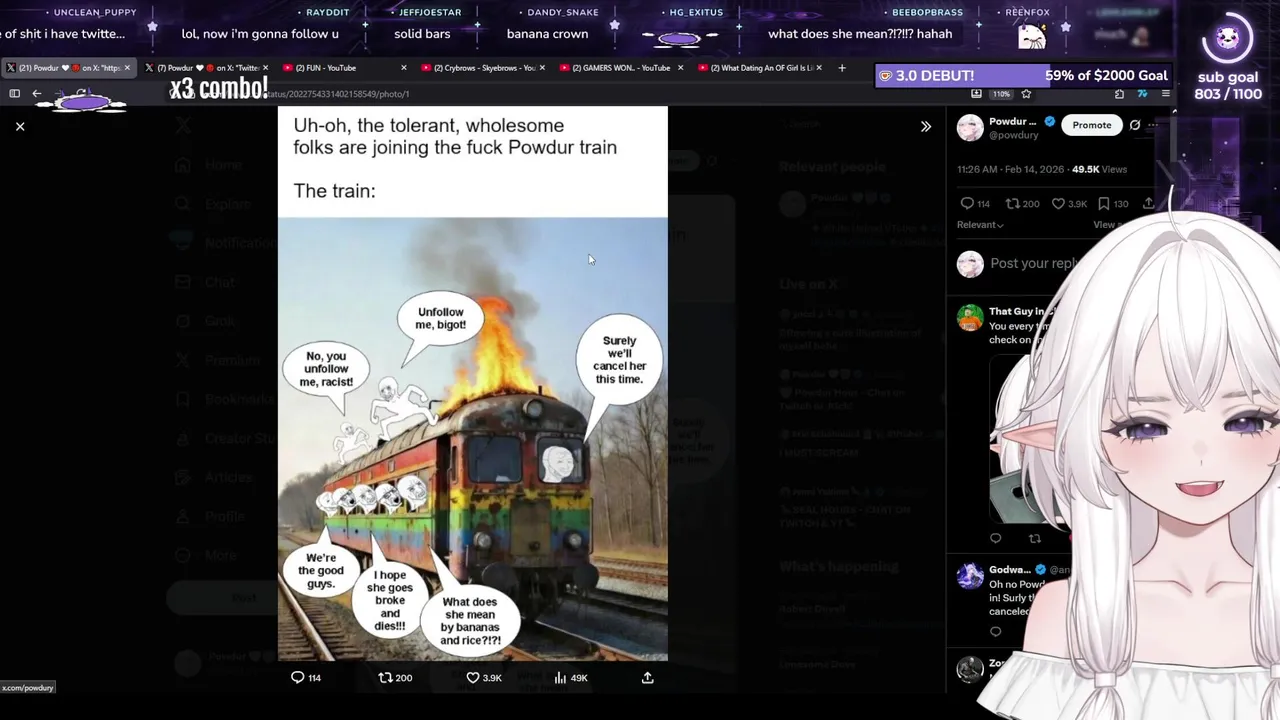Screen dimensions: 1280x720
Task: Repost That Guy's comment
Action: coord(1034,538)
